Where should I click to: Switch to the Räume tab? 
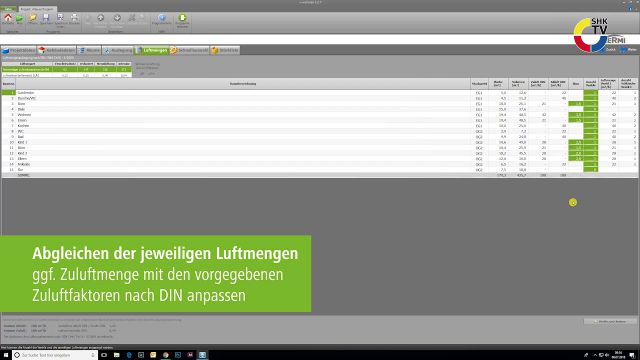tap(89, 50)
